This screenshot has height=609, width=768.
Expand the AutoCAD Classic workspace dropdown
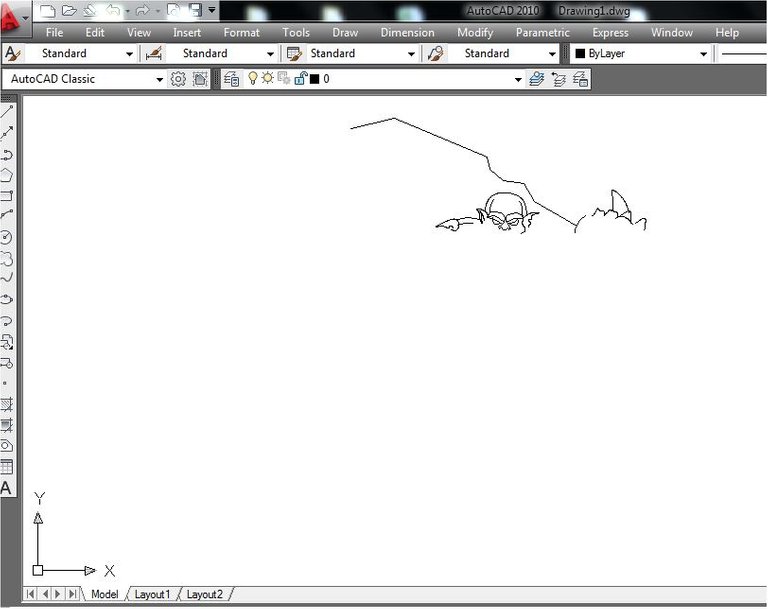pyautogui.click(x=159, y=79)
